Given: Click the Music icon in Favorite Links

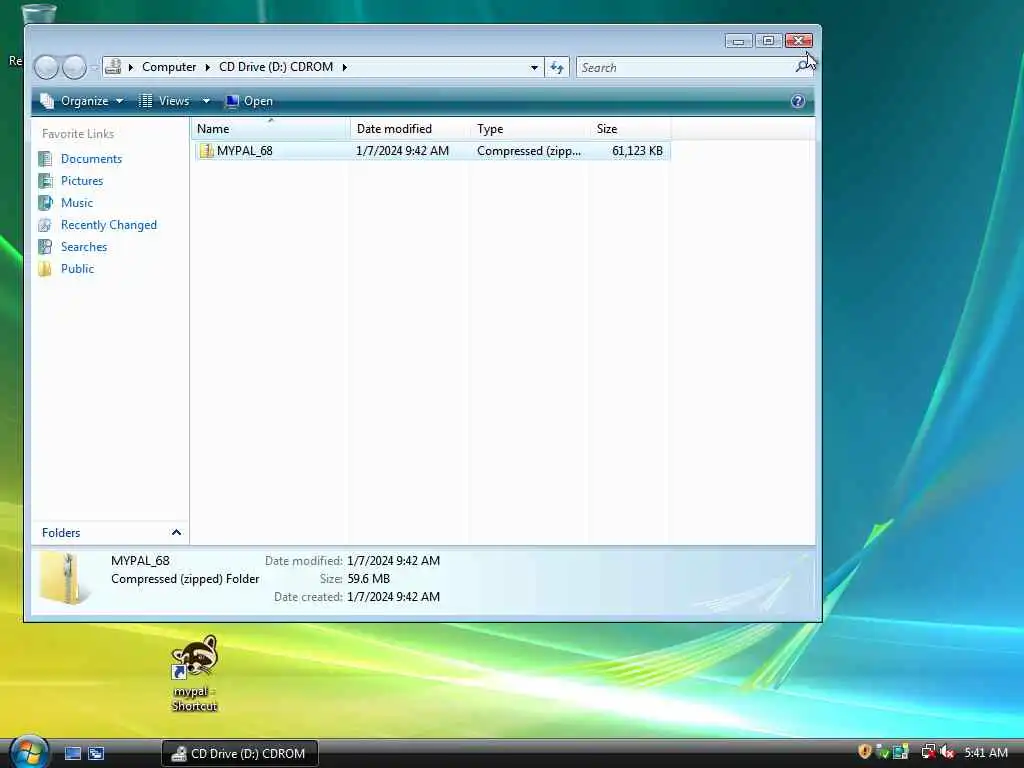Looking at the screenshot, I should click(x=45, y=203).
